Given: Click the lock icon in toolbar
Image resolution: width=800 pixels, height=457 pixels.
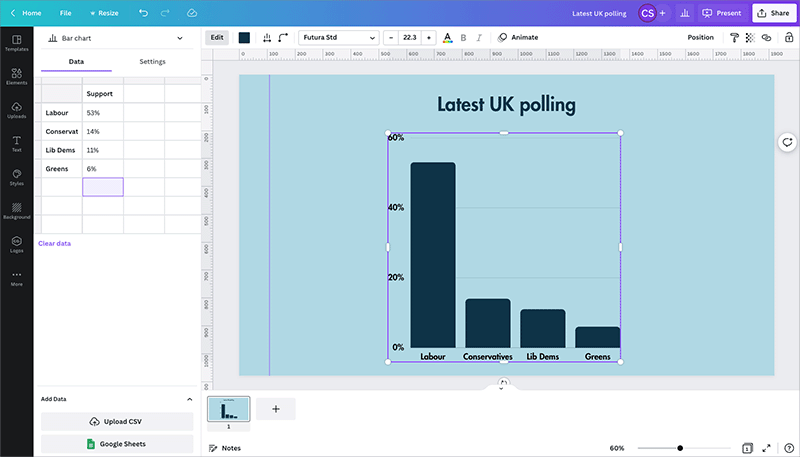Looking at the screenshot, I should (789, 37).
